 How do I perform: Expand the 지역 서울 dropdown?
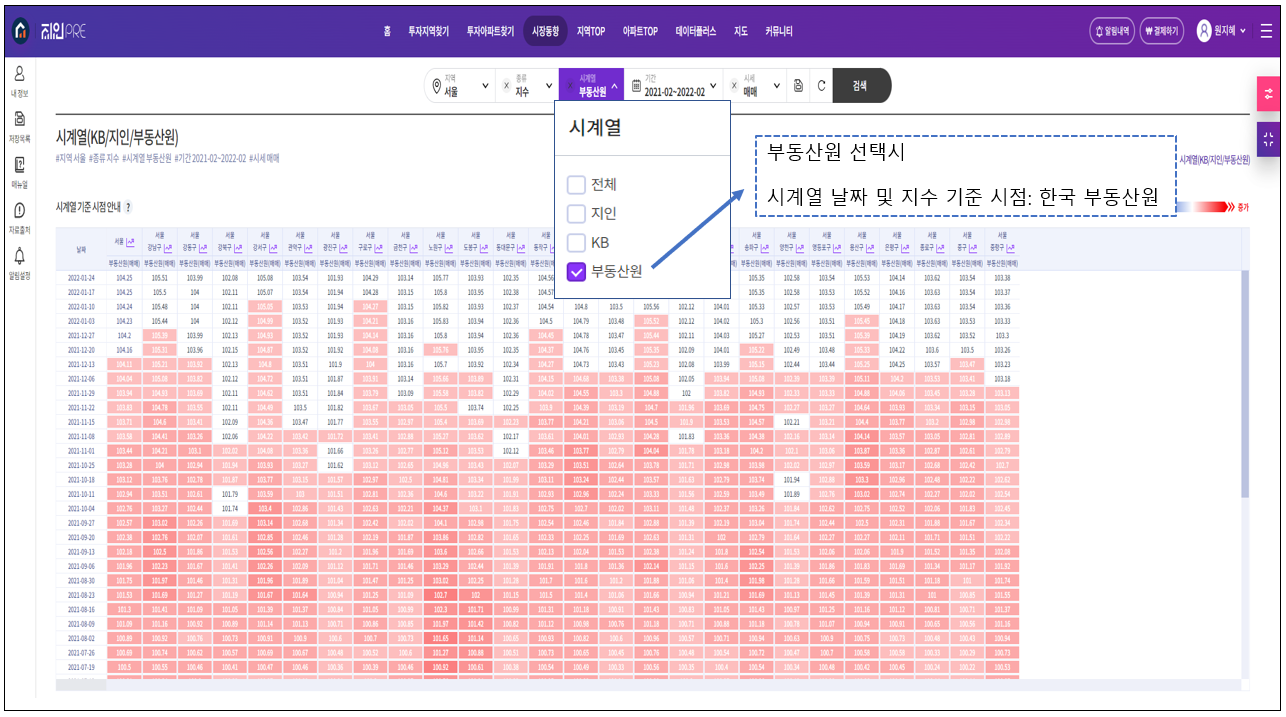coord(462,86)
